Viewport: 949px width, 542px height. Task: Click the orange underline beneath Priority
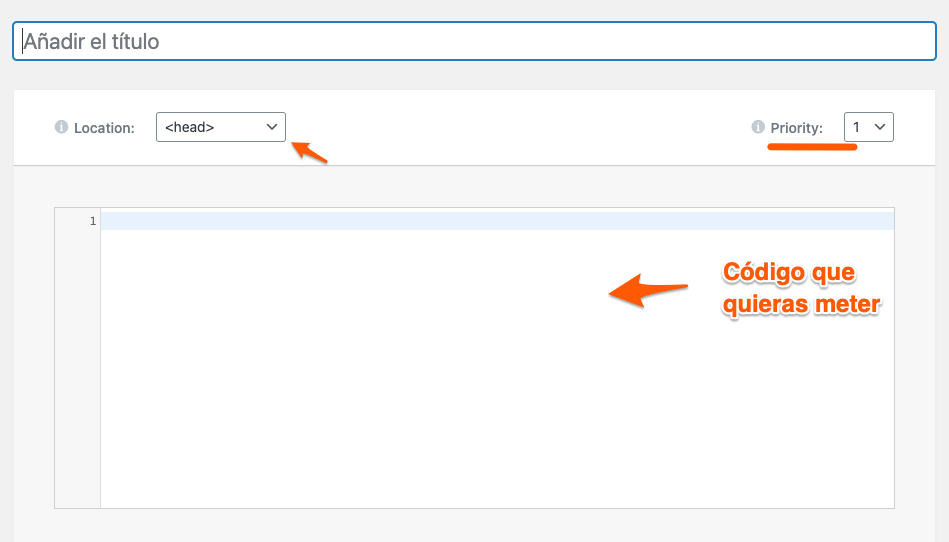(x=812, y=146)
